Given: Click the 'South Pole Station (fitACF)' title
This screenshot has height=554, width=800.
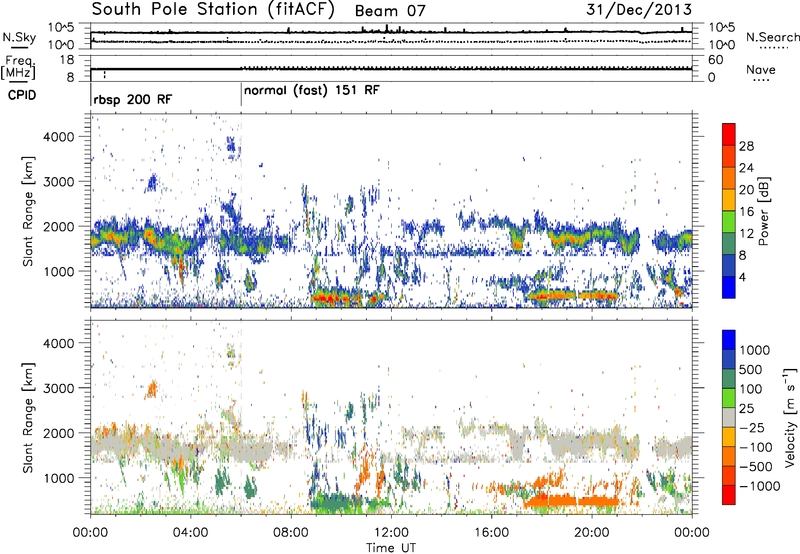Looking at the screenshot, I should pyautogui.click(x=213, y=10).
